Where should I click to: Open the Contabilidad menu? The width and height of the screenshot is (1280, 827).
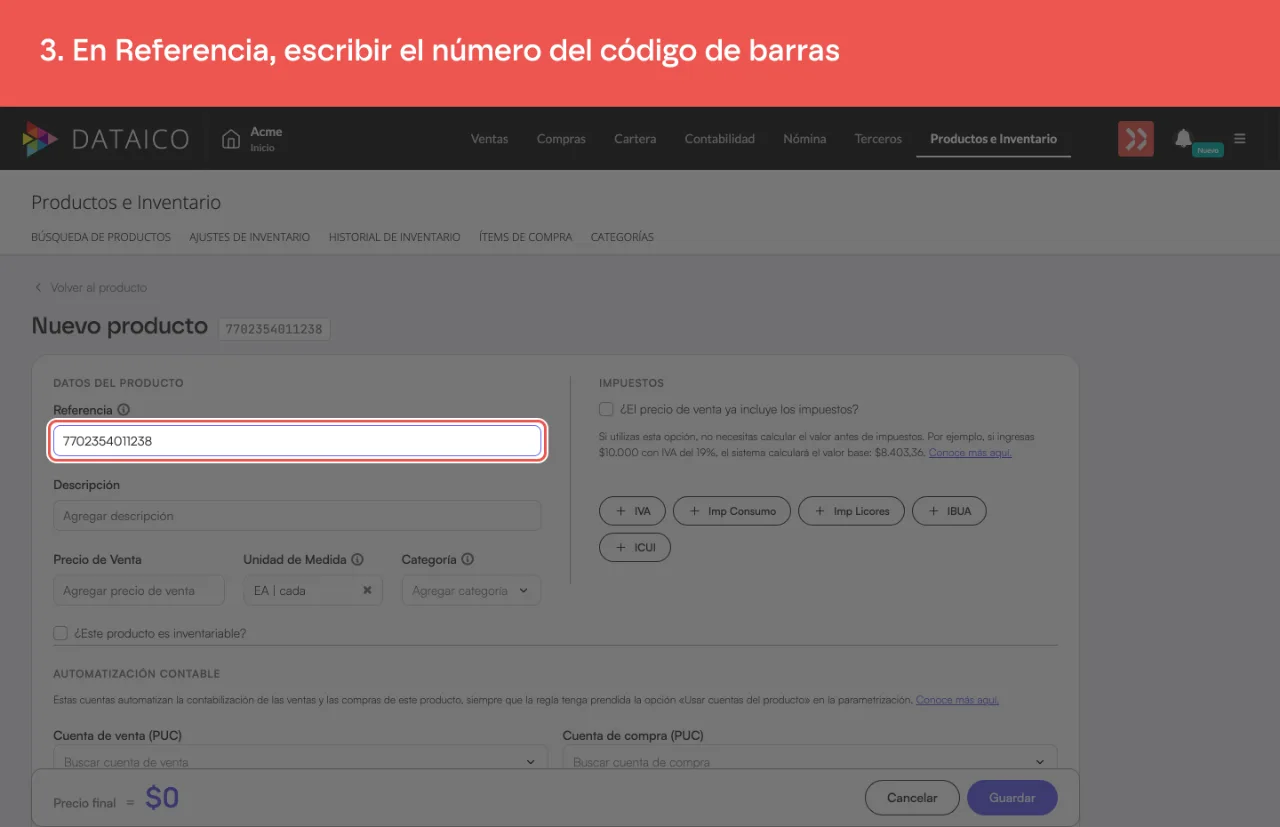click(719, 139)
